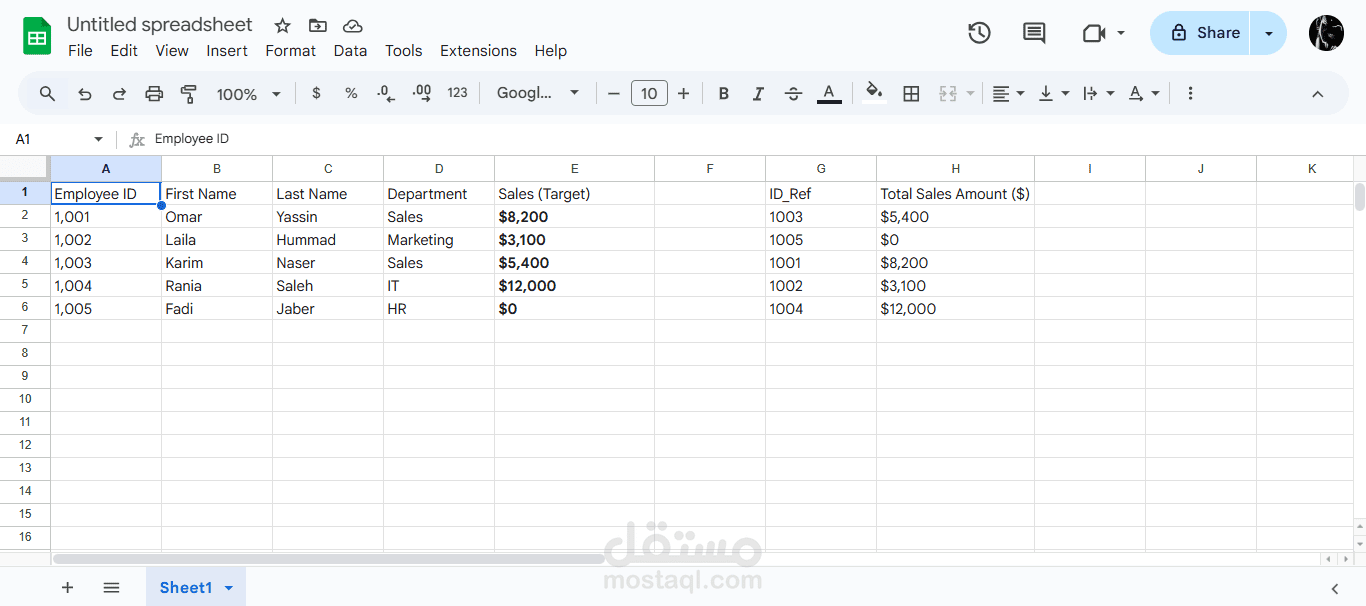Image resolution: width=1366 pixels, height=606 pixels.
Task: Click the move to folder icon
Action: click(318, 26)
